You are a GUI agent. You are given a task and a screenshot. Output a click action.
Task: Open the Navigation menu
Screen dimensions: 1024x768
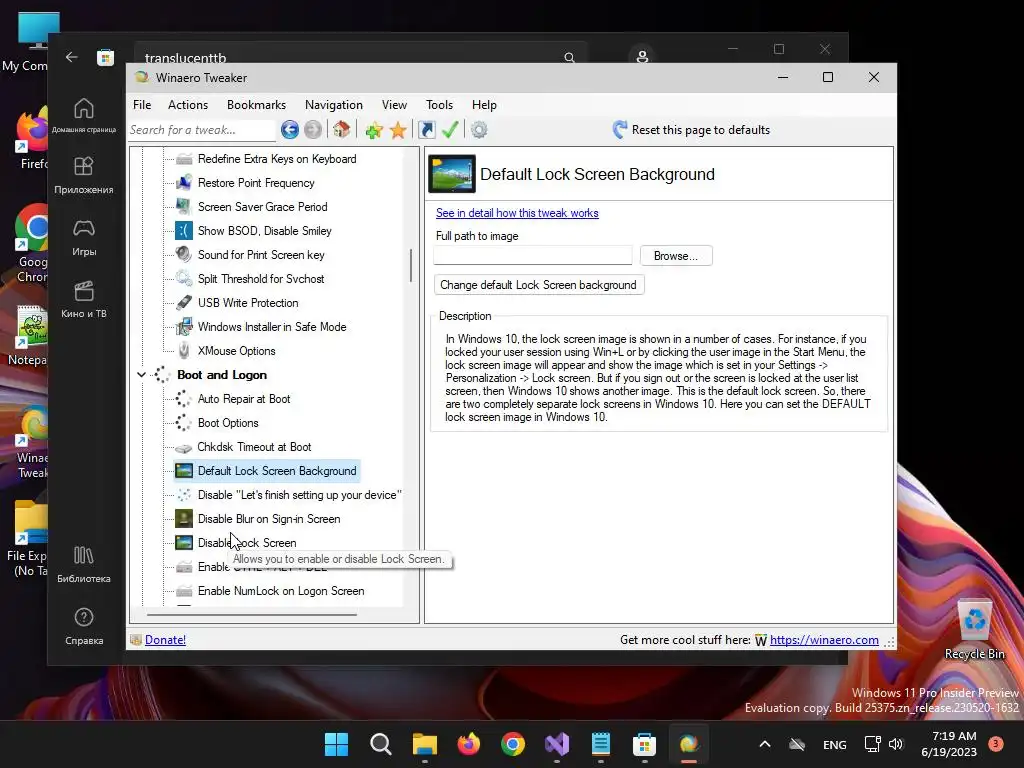click(x=333, y=104)
